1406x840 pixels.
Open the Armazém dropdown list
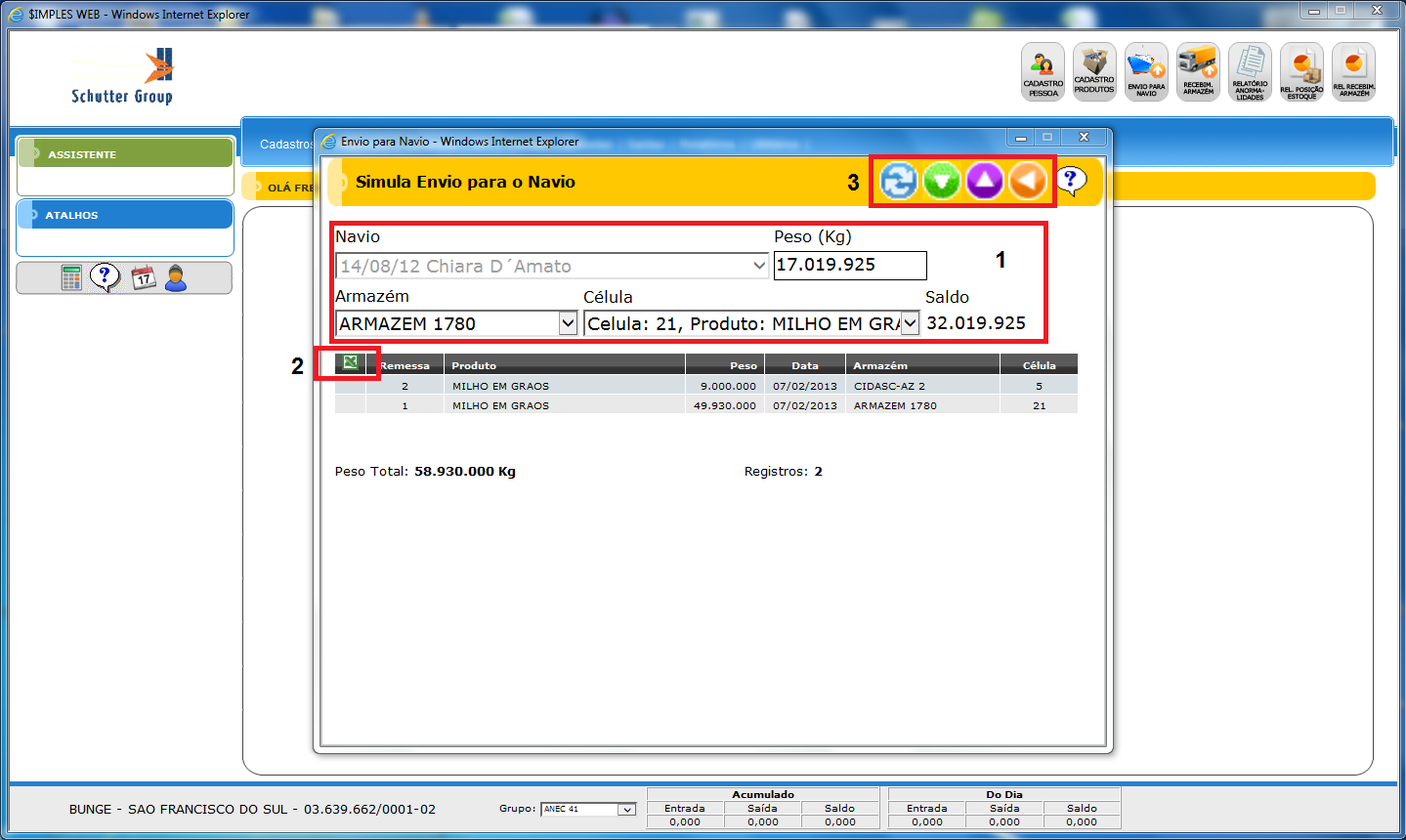tap(567, 323)
